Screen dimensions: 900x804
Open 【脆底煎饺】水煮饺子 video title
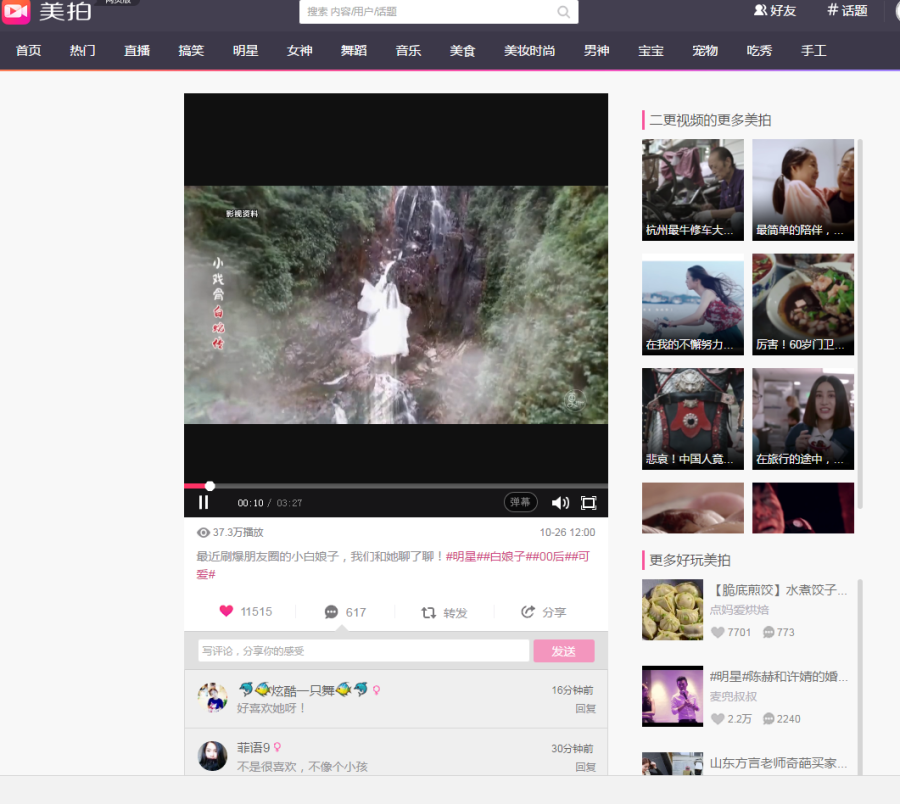click(778, 590)
